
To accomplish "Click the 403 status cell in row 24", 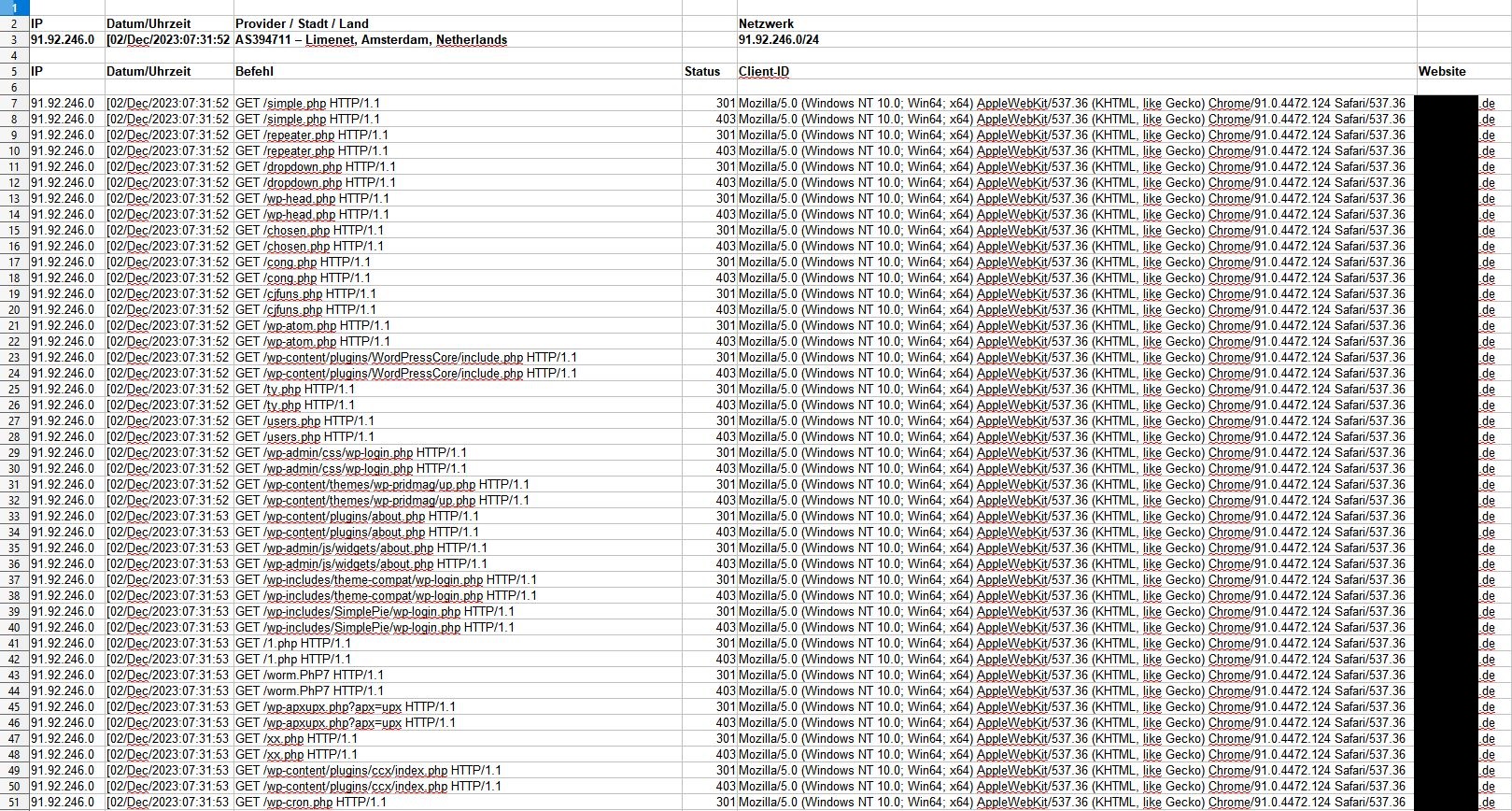I will pos(710,373).
